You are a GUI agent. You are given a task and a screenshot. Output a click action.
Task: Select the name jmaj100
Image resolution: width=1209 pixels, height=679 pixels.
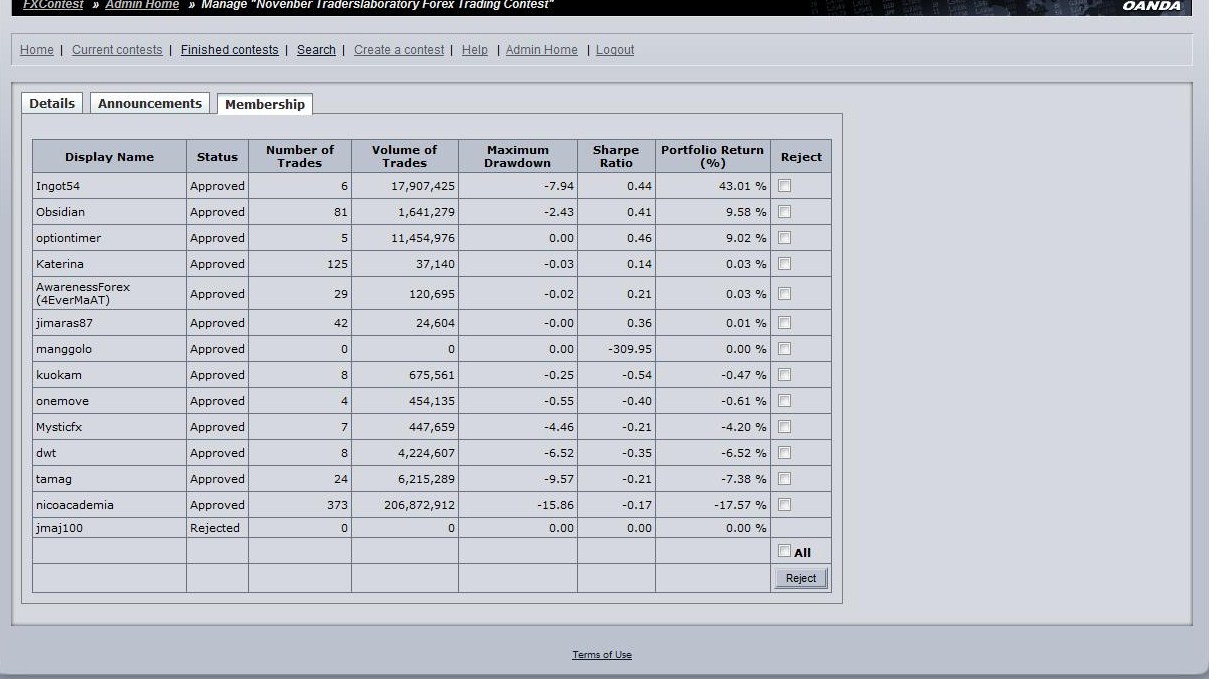click(x=59, y=528)
